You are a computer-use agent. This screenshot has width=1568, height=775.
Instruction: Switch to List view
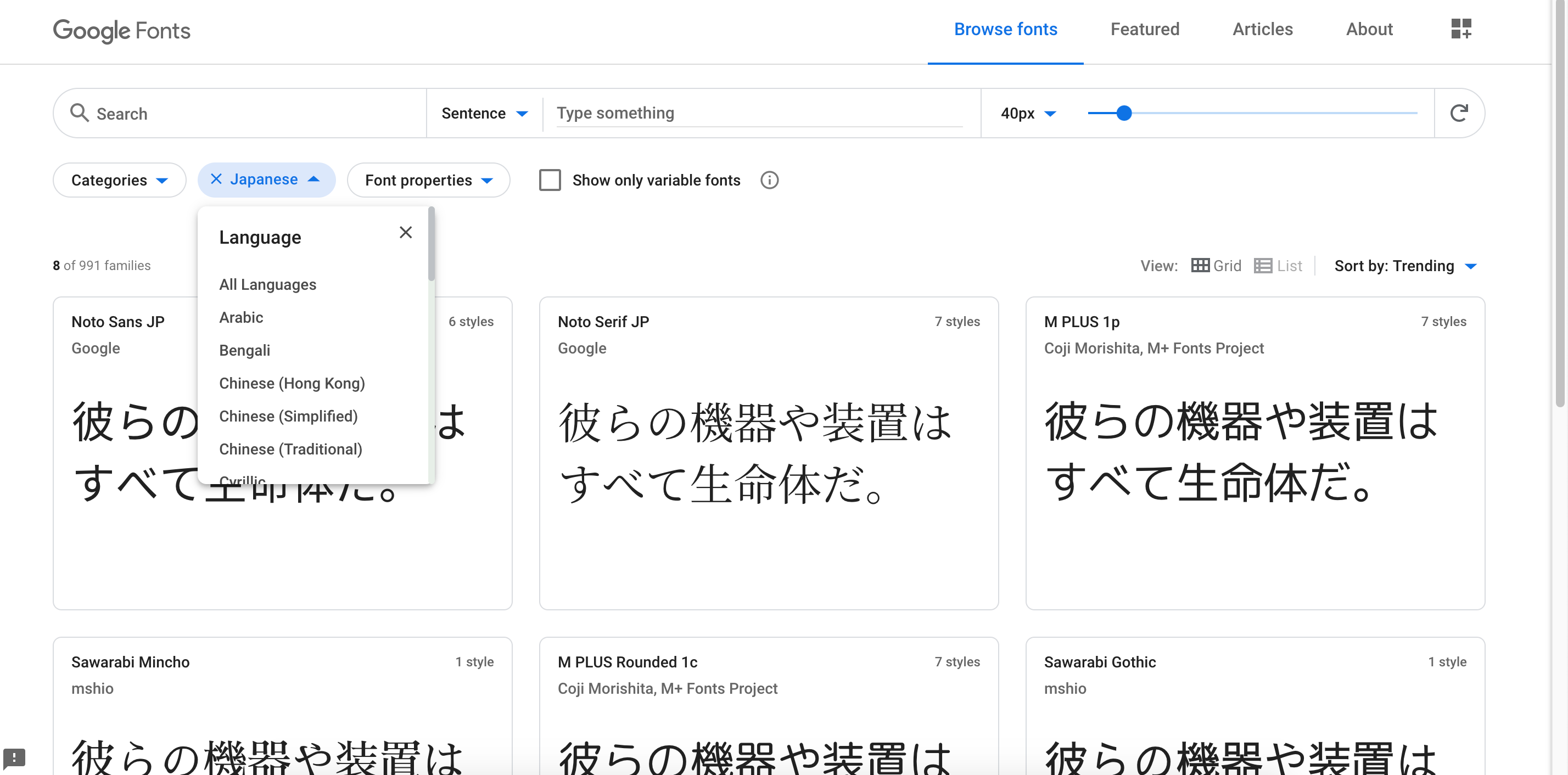pyautogui.click(x=1278, y=265)
